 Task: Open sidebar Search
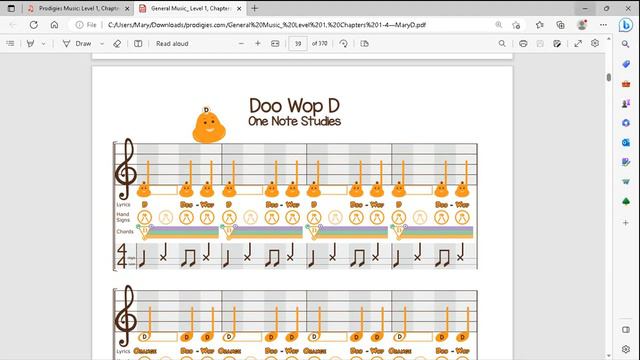625,44
